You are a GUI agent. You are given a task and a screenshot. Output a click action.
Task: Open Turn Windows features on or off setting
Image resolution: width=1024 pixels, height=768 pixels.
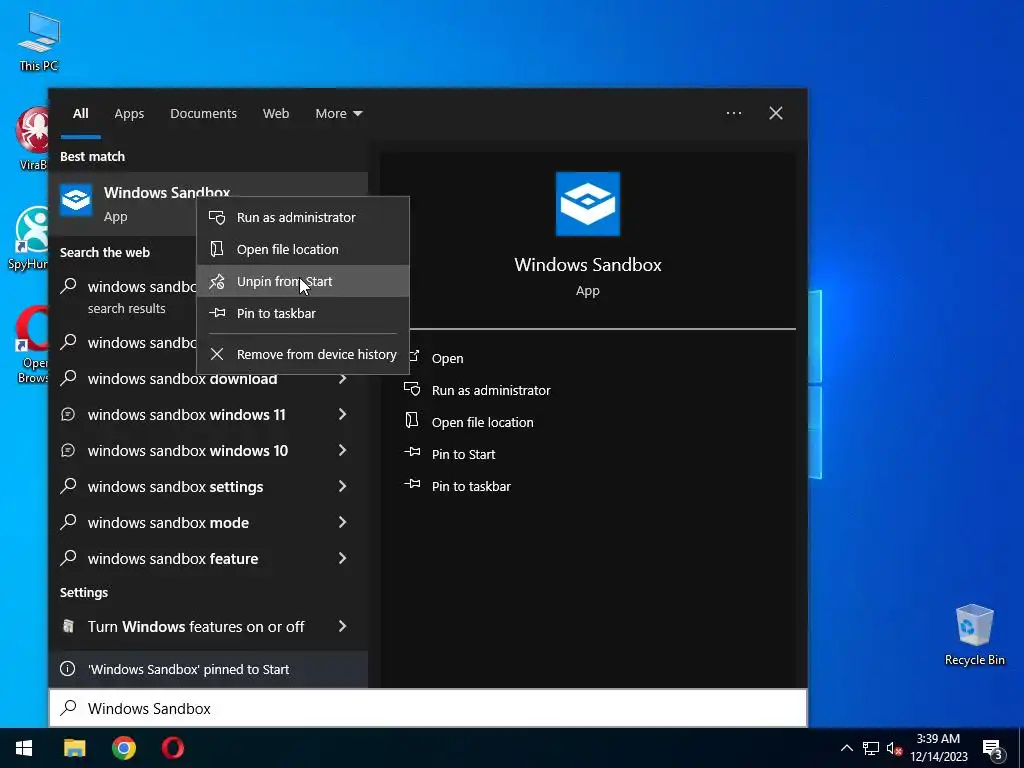coord(196,627)
